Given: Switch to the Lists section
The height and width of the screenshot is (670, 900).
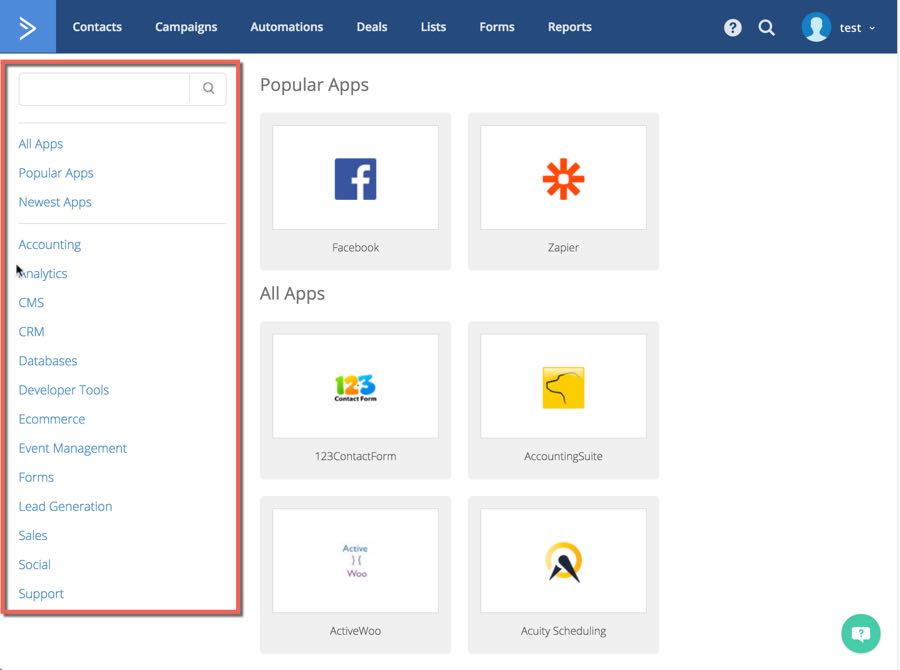Looking at the screenshot, I should click(433, 27).
